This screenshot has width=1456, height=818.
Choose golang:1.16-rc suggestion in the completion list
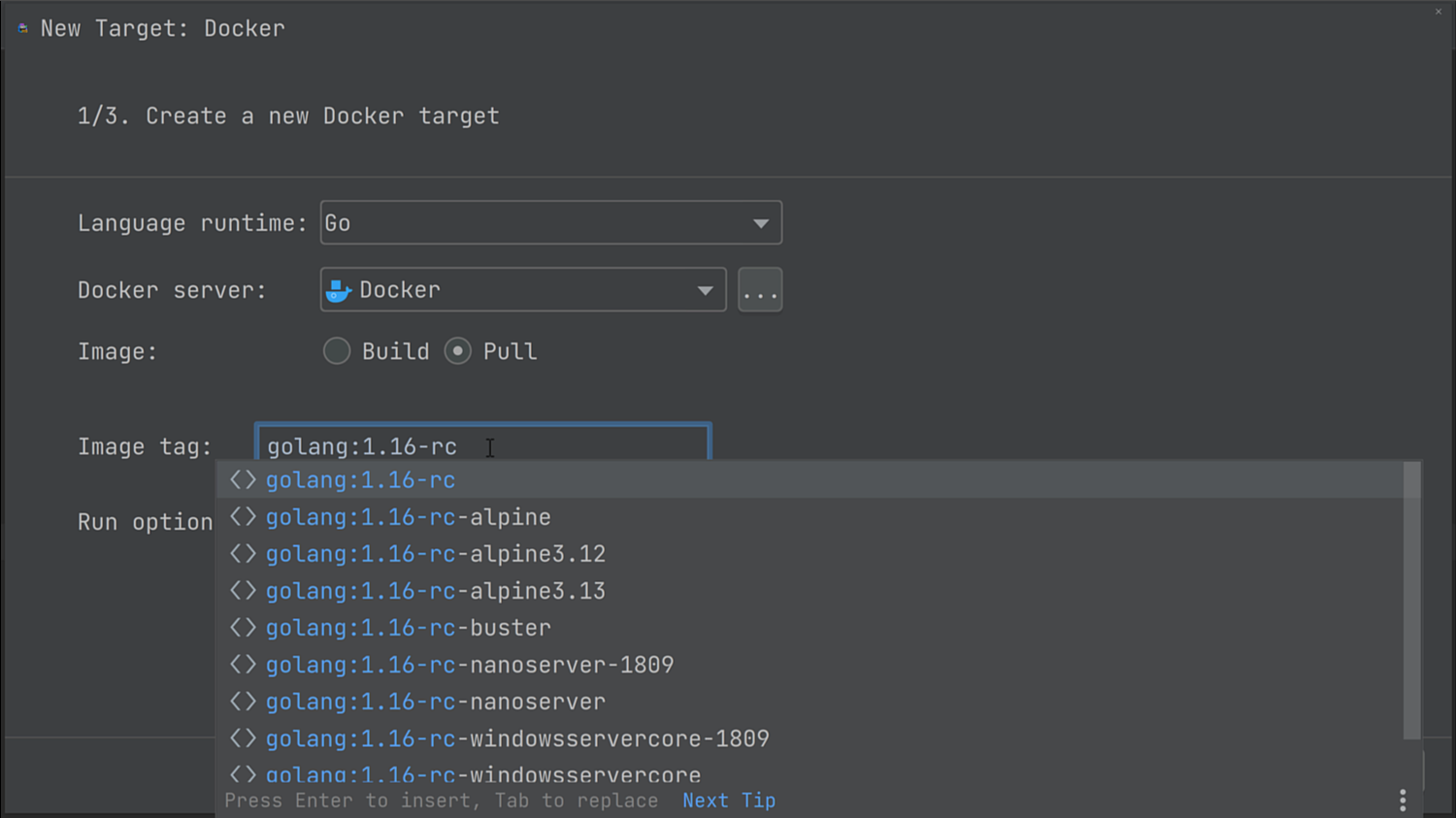tap(810, 480)
